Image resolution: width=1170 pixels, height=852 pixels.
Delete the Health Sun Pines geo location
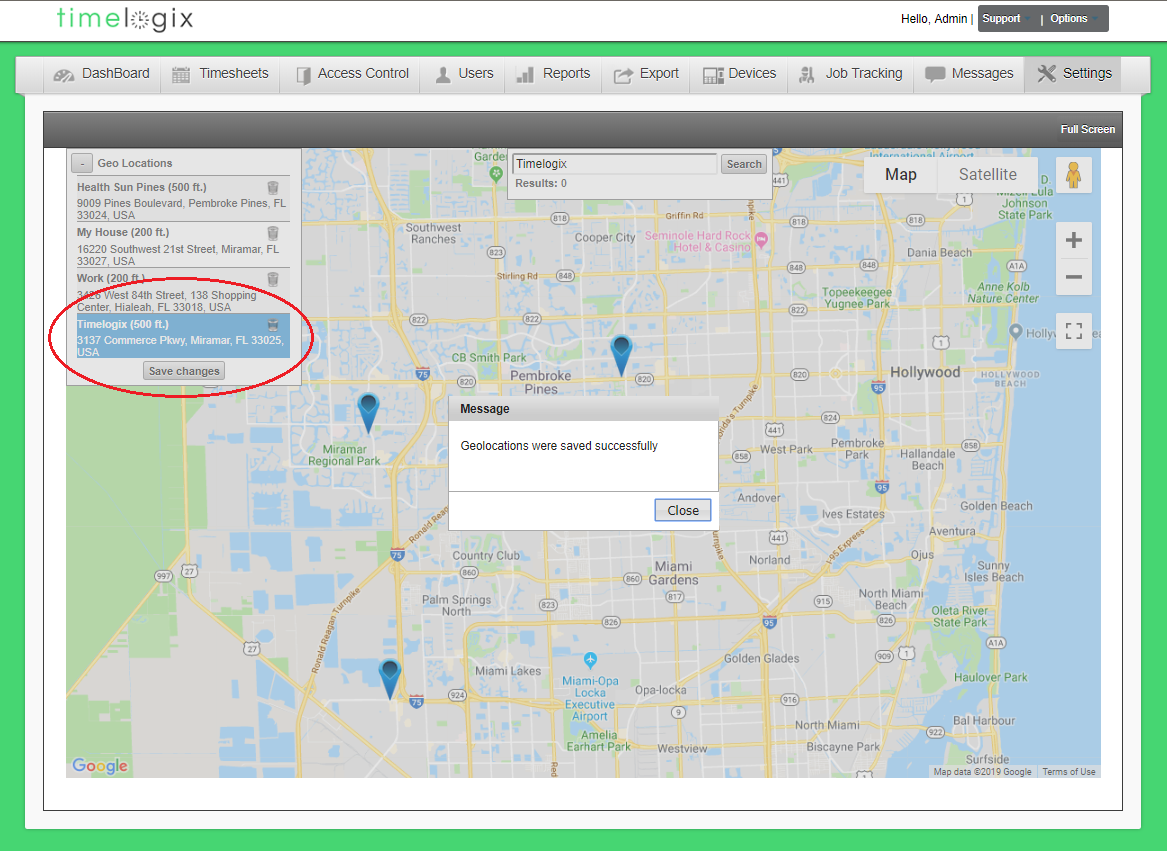click(273, 188)
